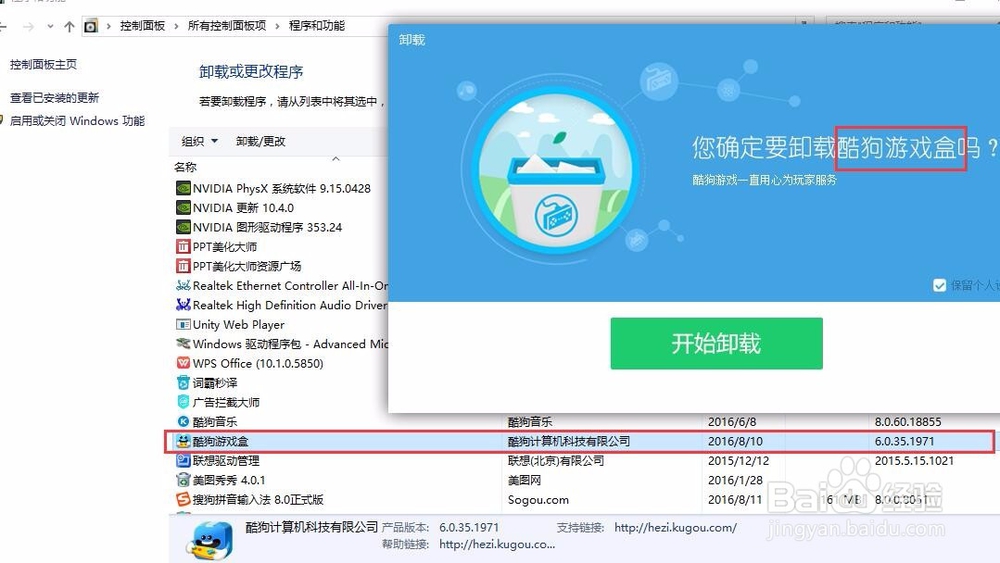The height and width of the screenshot is (563, 1000).
Task: Click the Realtek Ethernet Controller icon
Action: (183, 286)
